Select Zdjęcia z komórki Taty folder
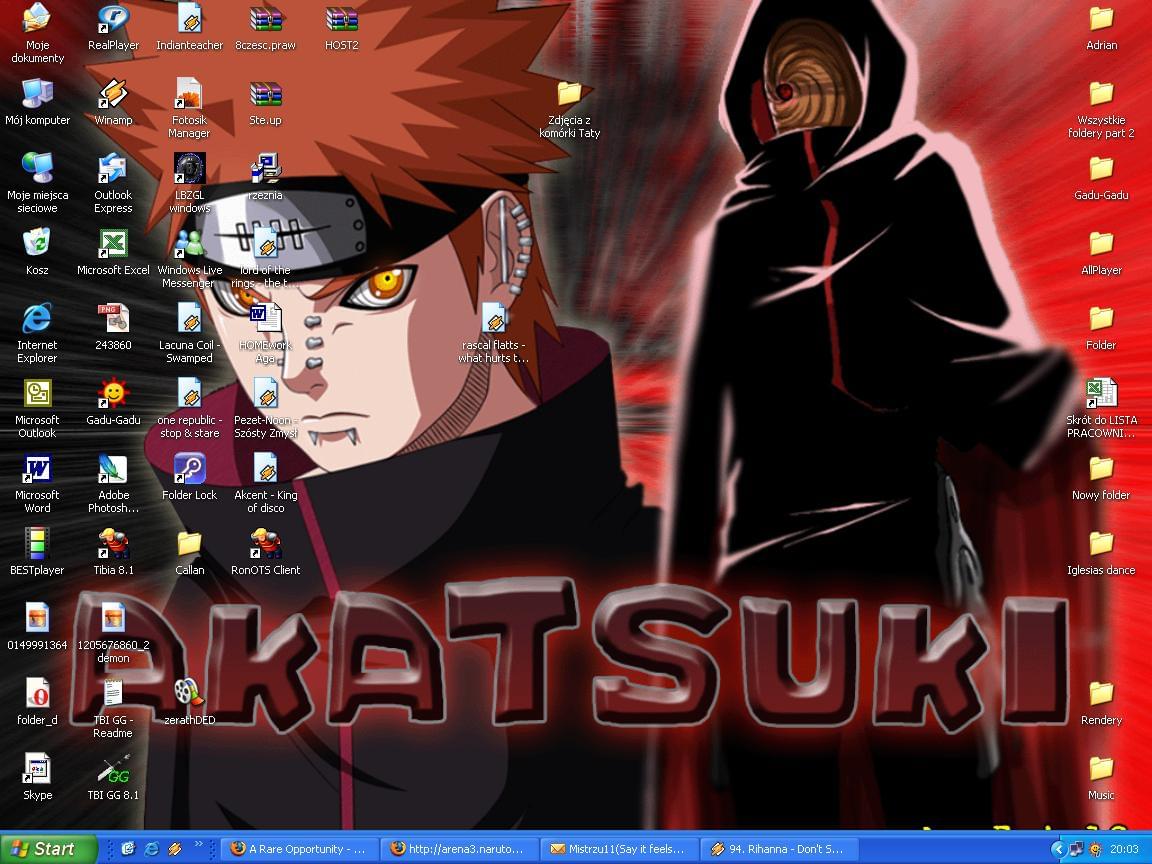Viewport: 1152px width, 864px height. [x=570, y=93]
